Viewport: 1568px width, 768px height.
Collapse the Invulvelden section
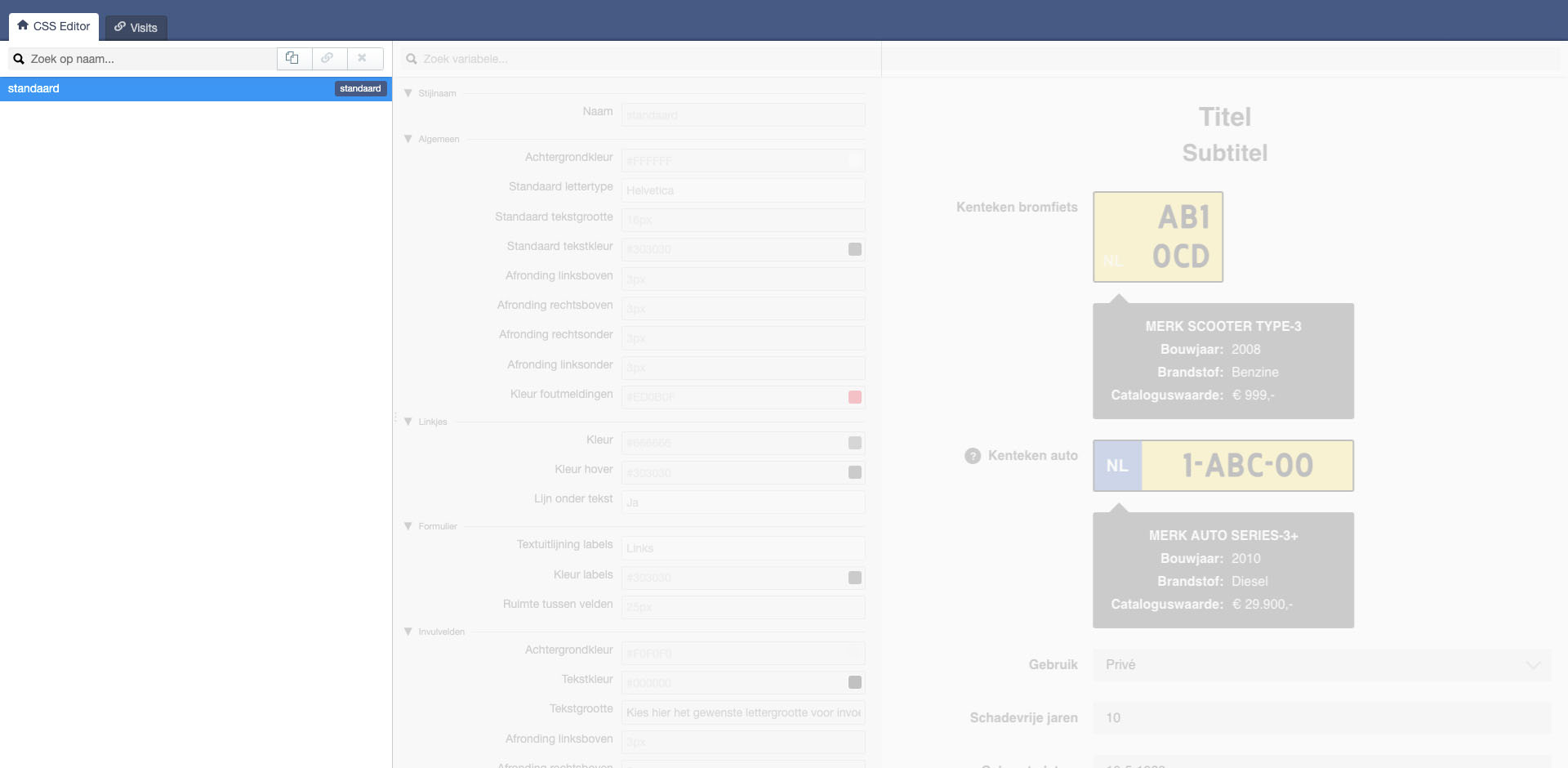pos(408,632)
